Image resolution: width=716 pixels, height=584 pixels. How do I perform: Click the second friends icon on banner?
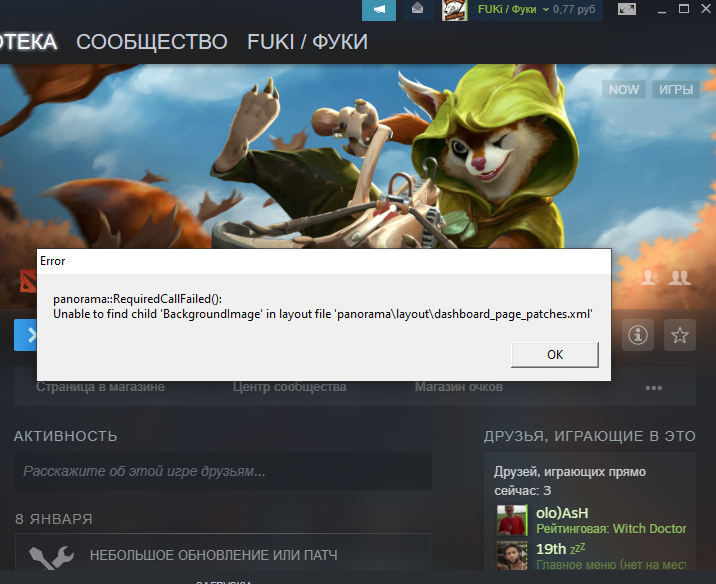tap(680, 278)
